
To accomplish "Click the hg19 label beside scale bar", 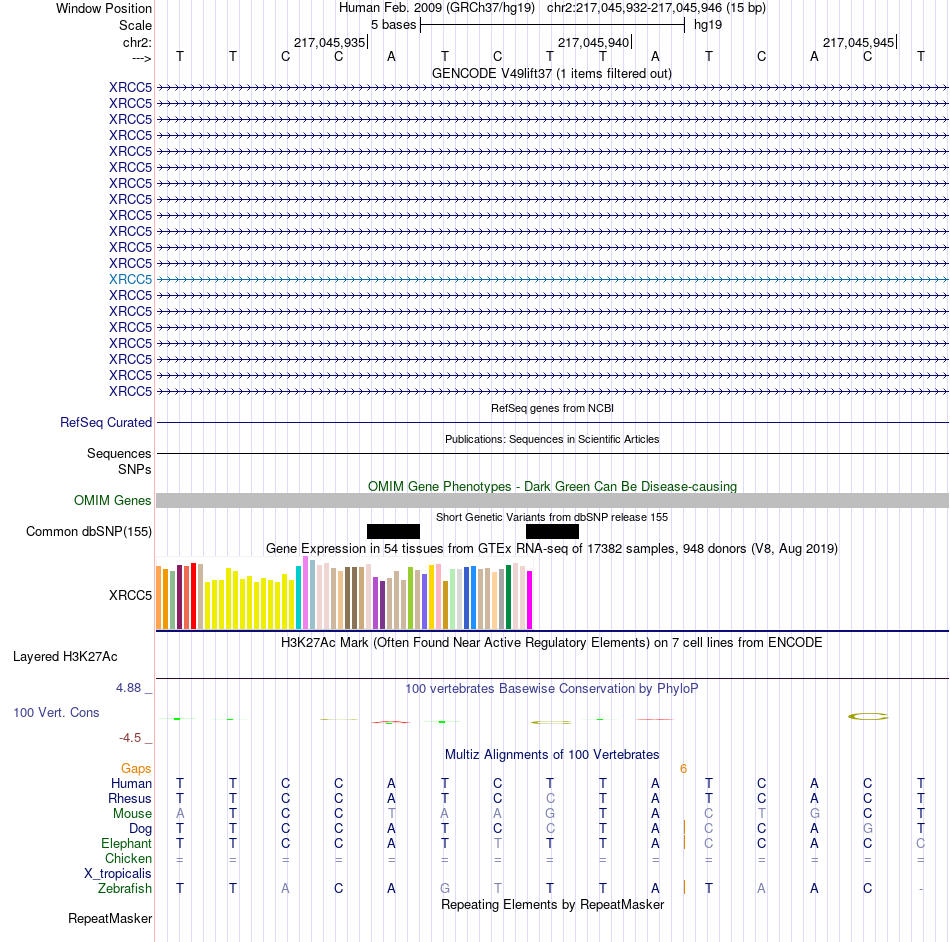I will tap(708, 25).
